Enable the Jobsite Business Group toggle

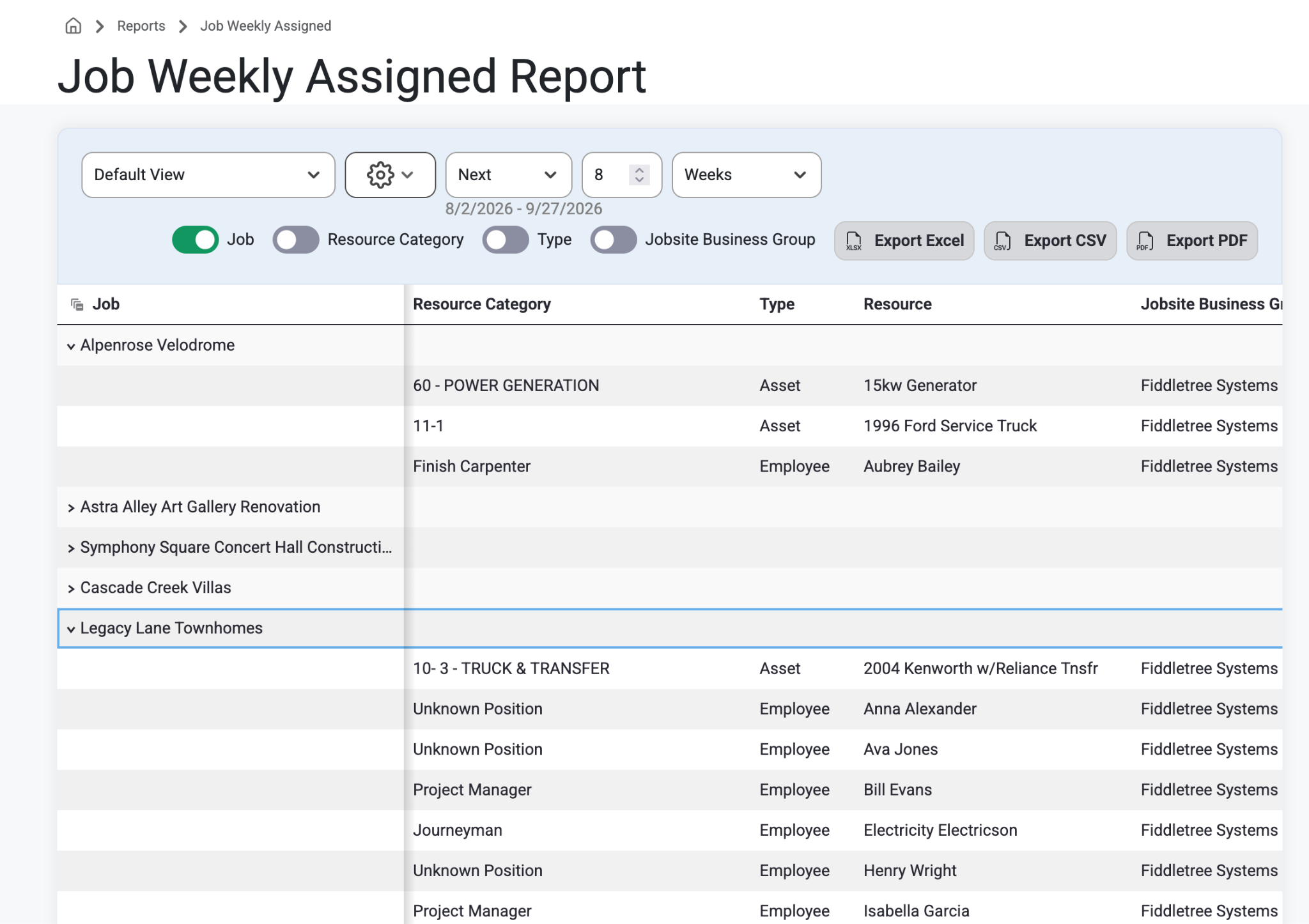613,240
